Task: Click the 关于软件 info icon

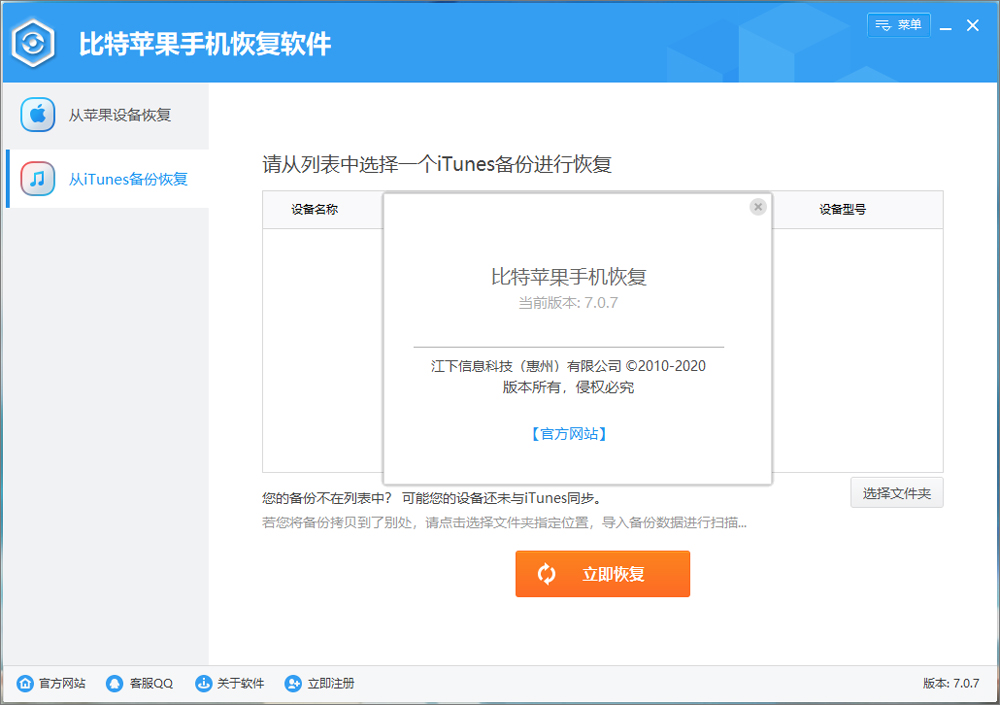Action: [x=203, y=683]
